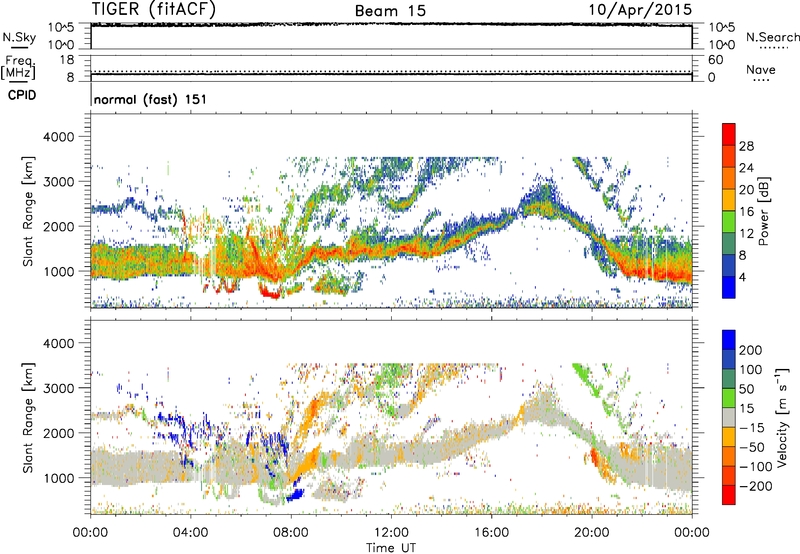This screenshot has height=554, width=800.
Task: Click the -50 label on velocity colorbar
Action: point(752,447)
